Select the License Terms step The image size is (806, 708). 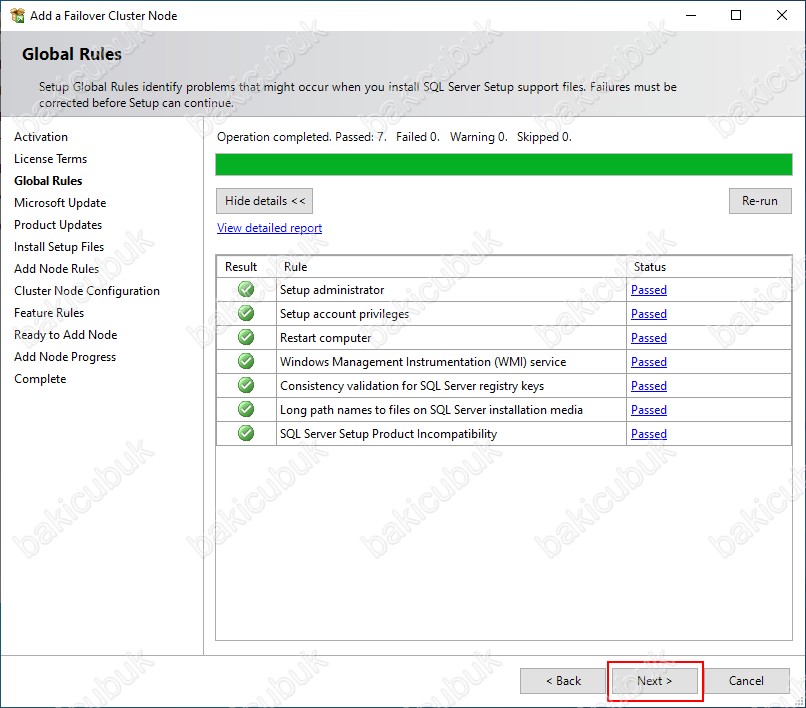coord(50,159)
